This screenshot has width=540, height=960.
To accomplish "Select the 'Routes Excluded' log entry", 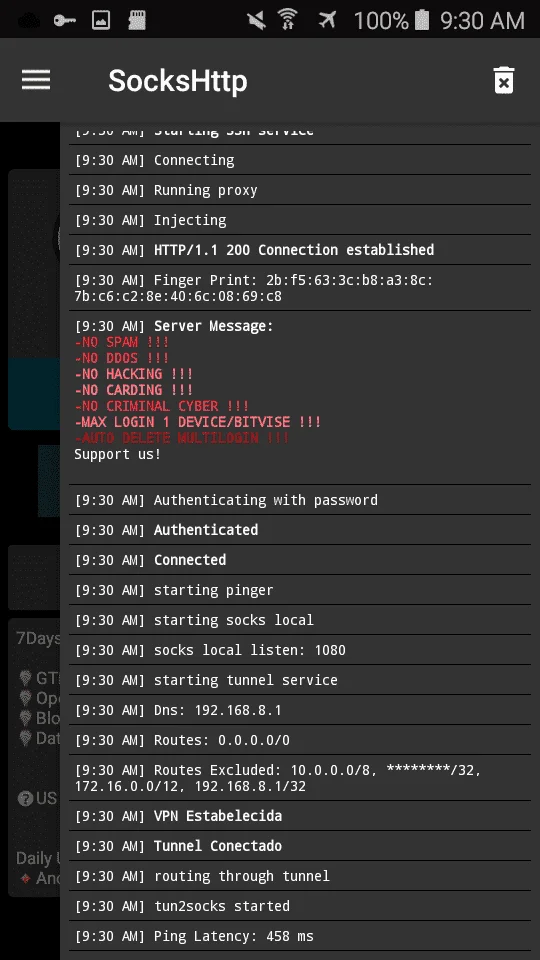I will coord(299,778).
